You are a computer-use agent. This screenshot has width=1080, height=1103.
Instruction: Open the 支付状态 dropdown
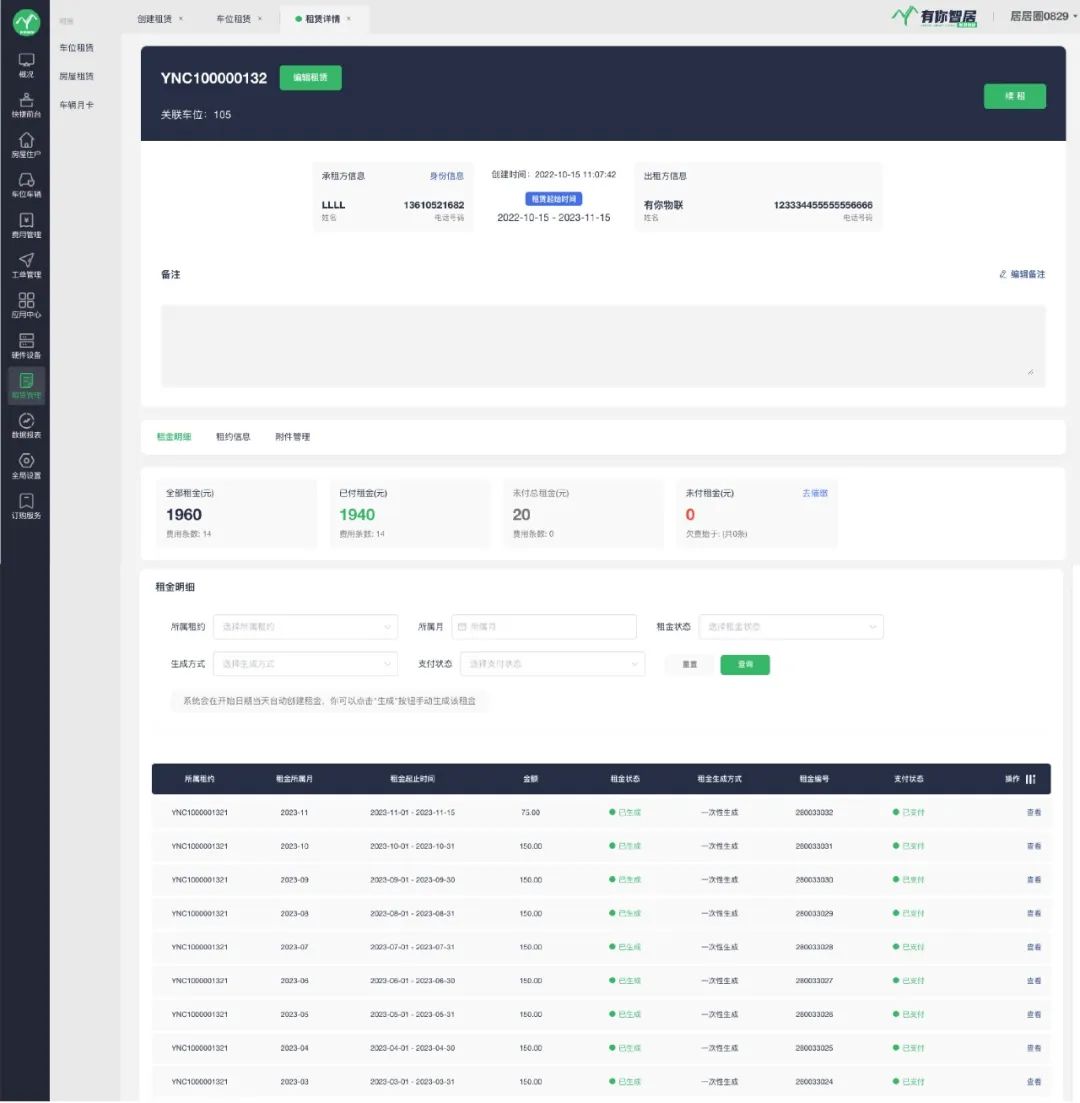(552, 664)
